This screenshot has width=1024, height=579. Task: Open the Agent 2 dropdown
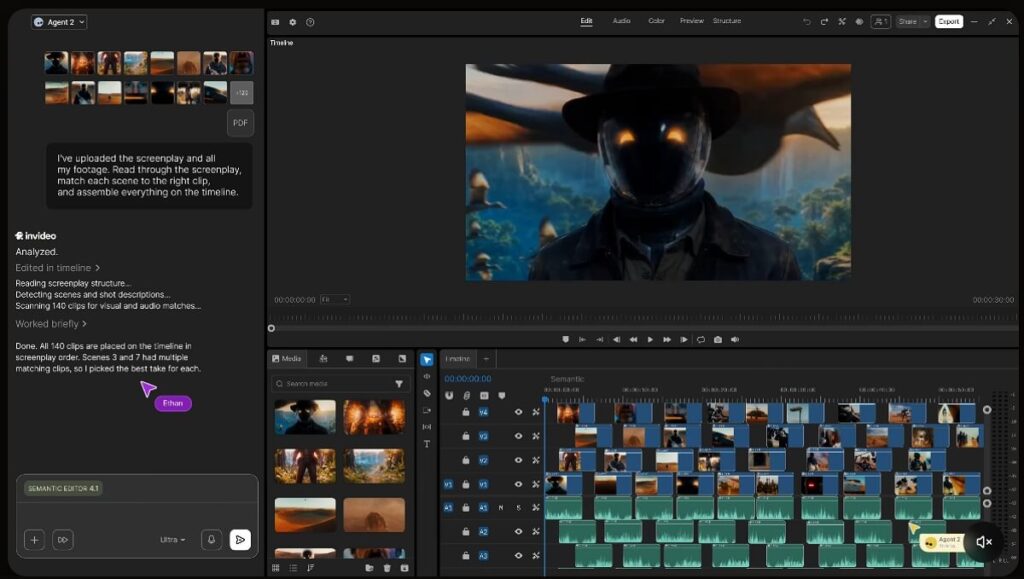point(59,22)
